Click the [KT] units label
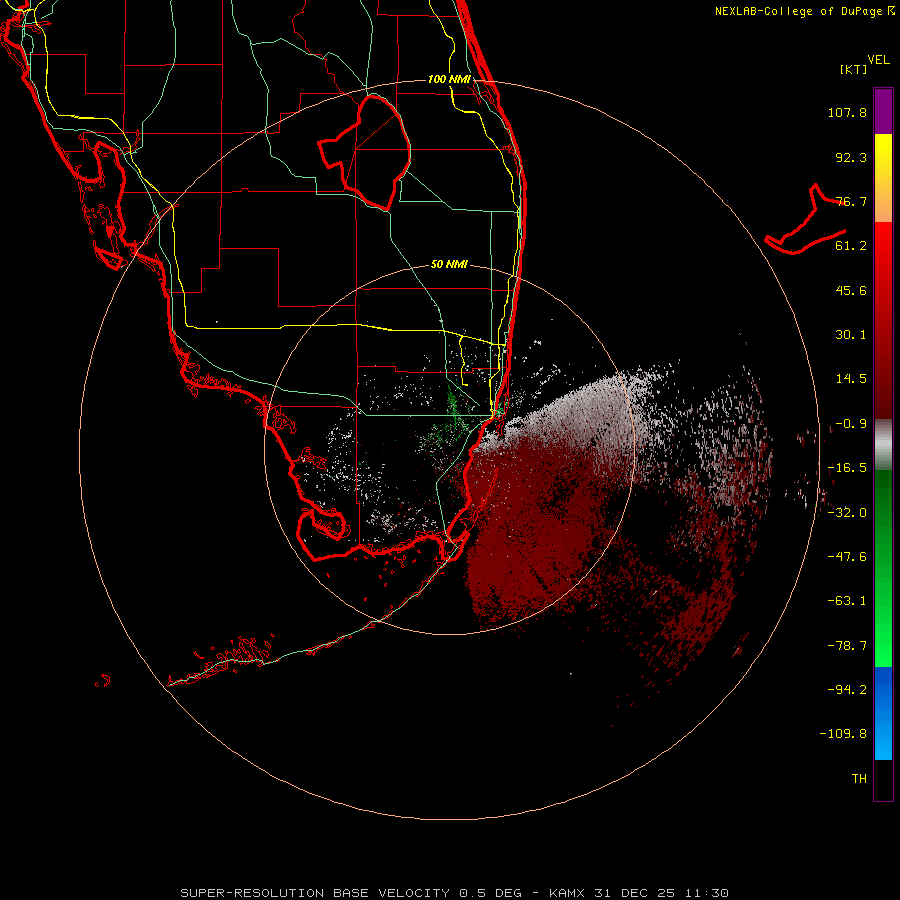Screen dimensions: 900x900 click(853, 69)
